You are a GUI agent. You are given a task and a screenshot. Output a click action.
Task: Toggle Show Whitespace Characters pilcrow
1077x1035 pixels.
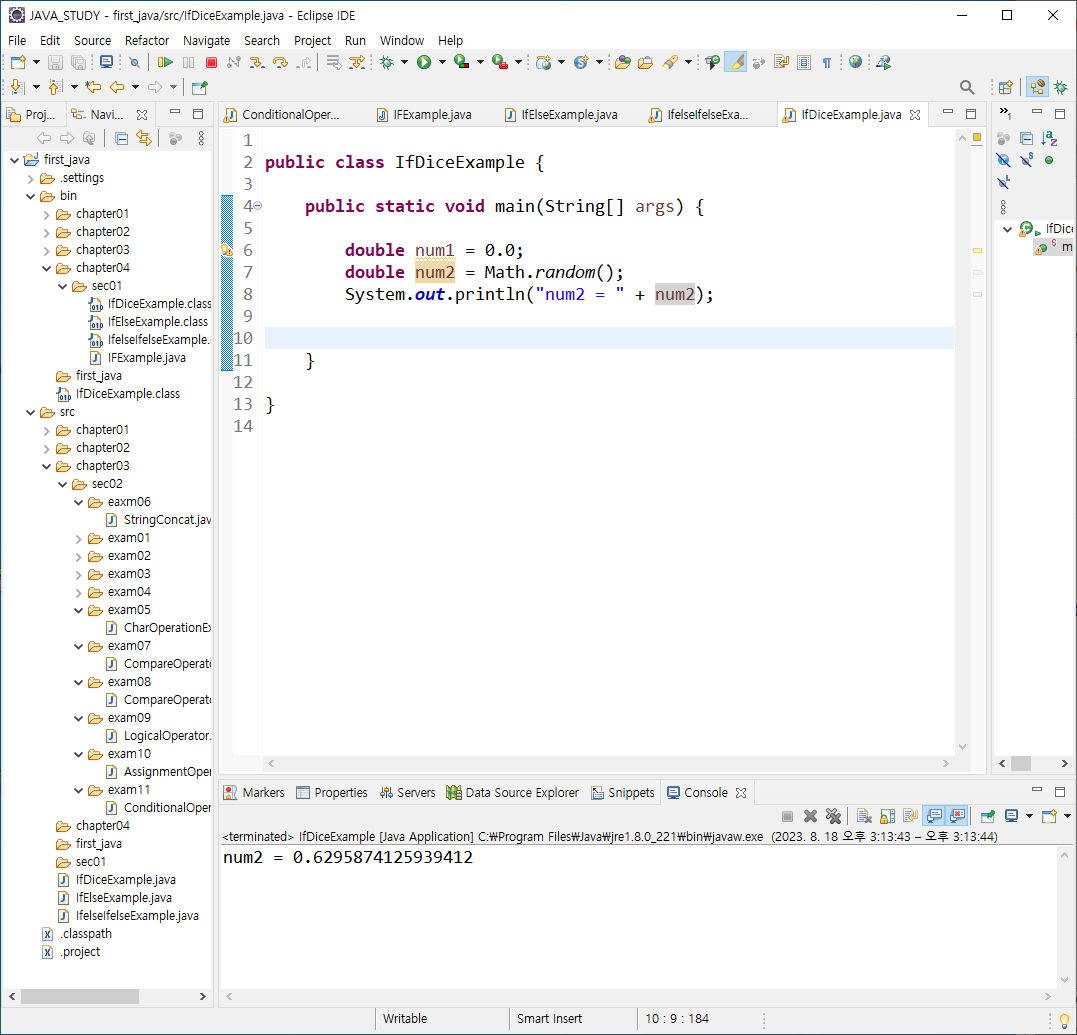click(x=827, y=62)
